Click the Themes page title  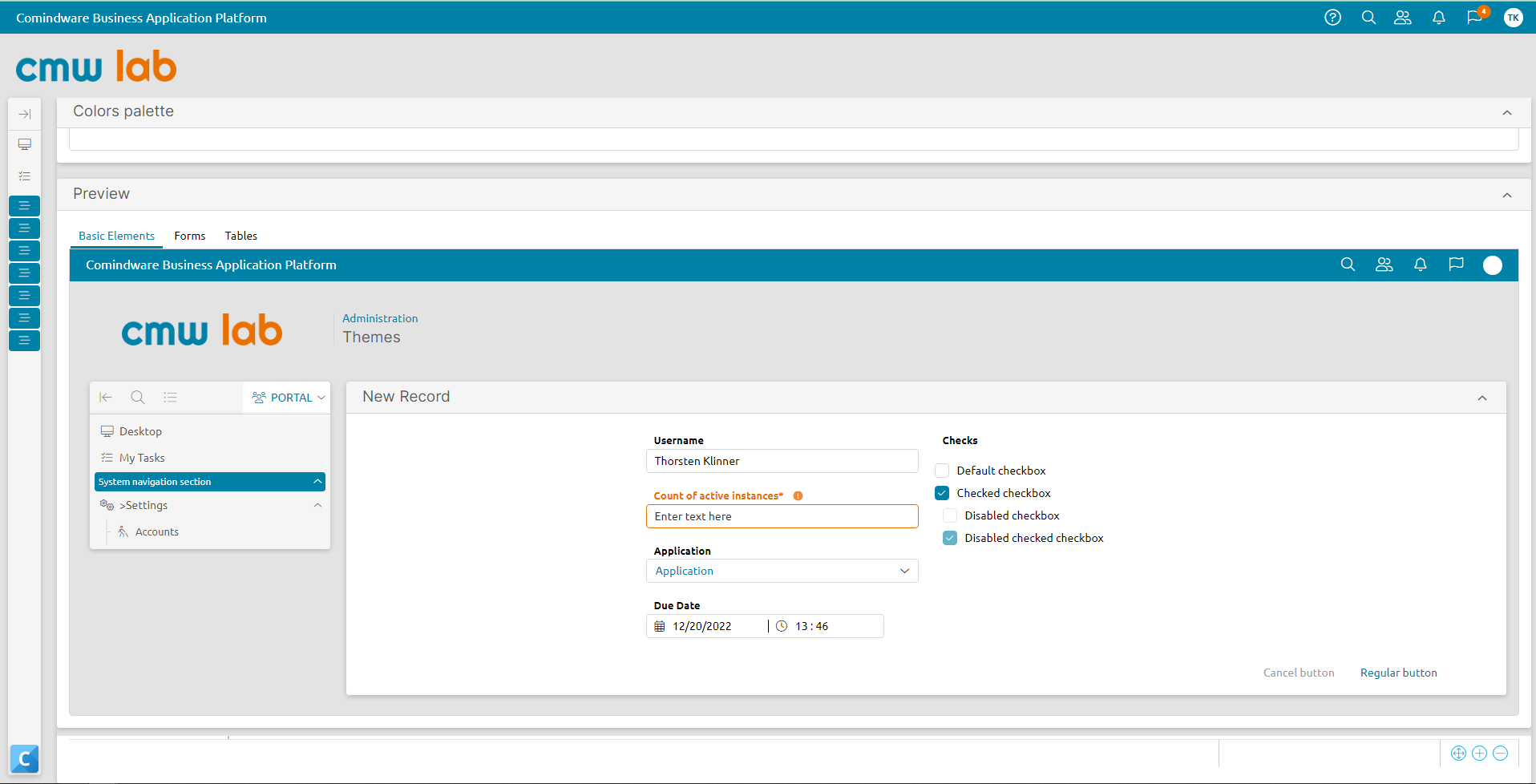tap(371, 337)
